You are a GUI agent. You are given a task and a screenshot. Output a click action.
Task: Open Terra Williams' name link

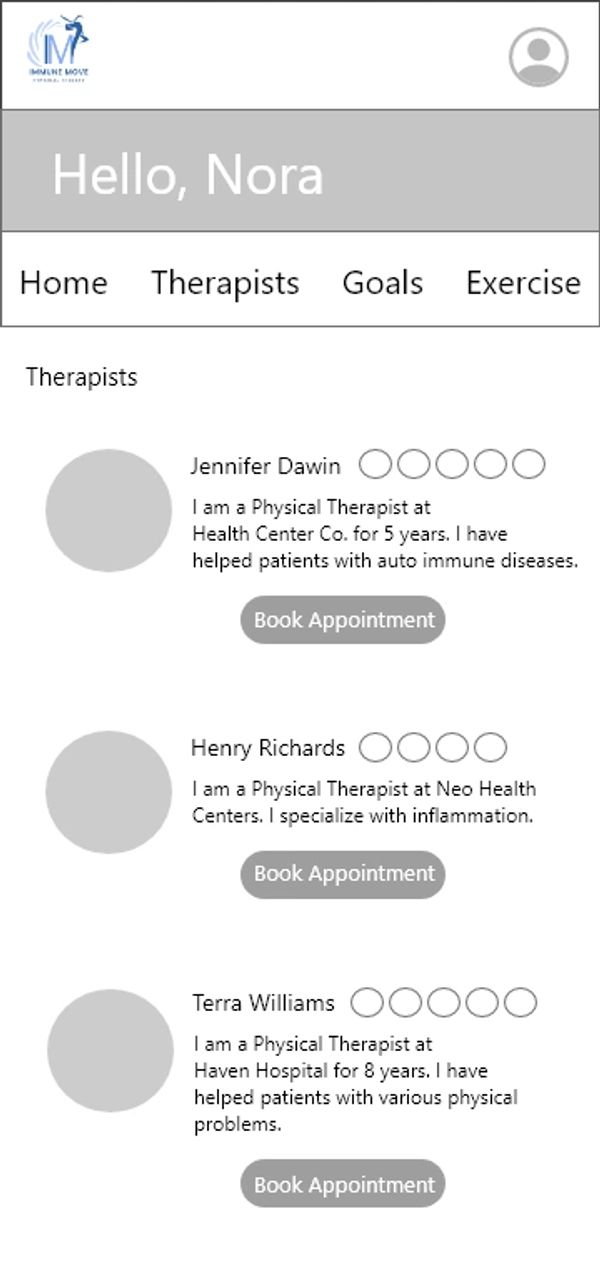(263, 1003)
